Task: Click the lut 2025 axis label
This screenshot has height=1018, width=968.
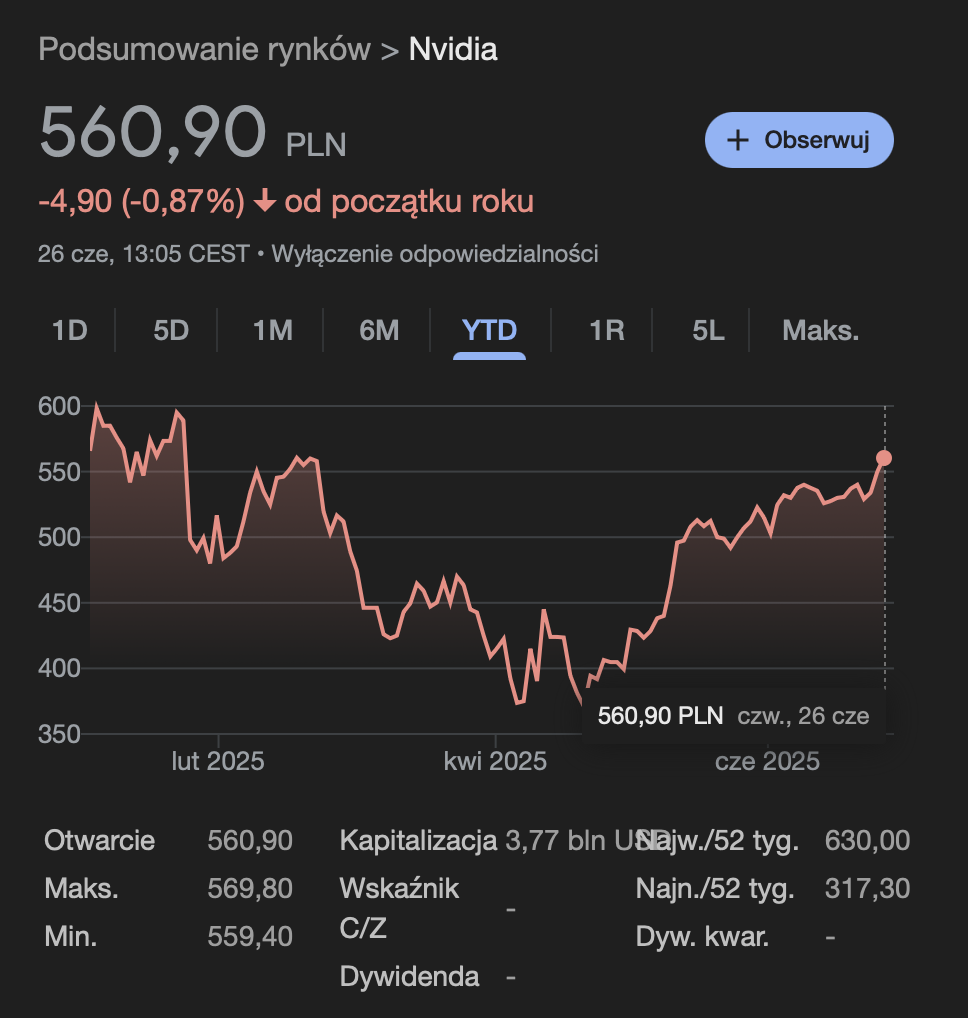Action: coord(218,762)
